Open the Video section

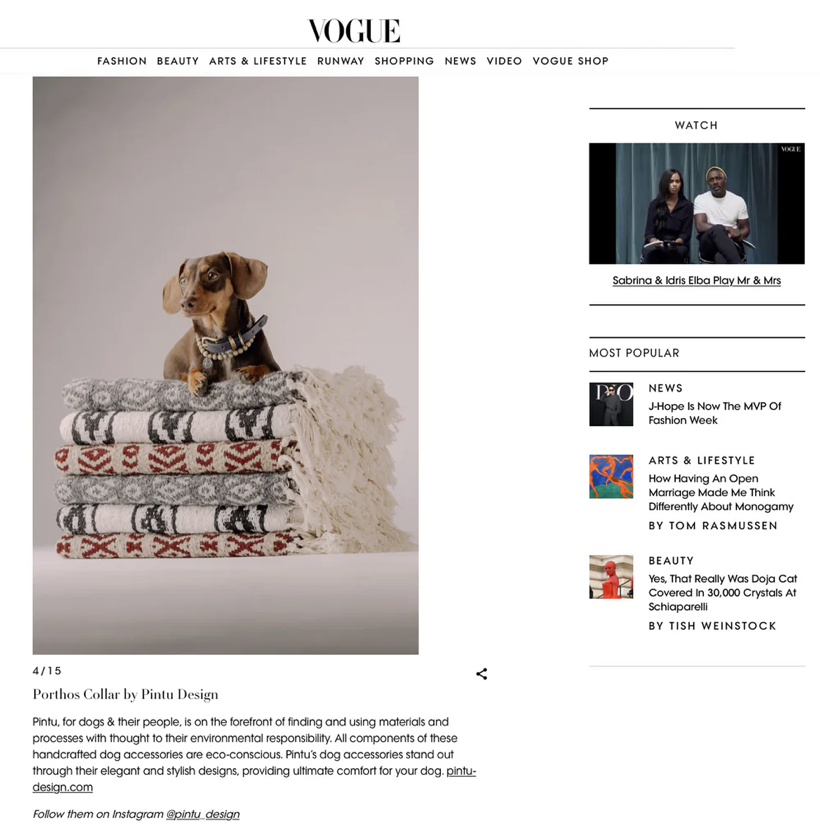504,61
